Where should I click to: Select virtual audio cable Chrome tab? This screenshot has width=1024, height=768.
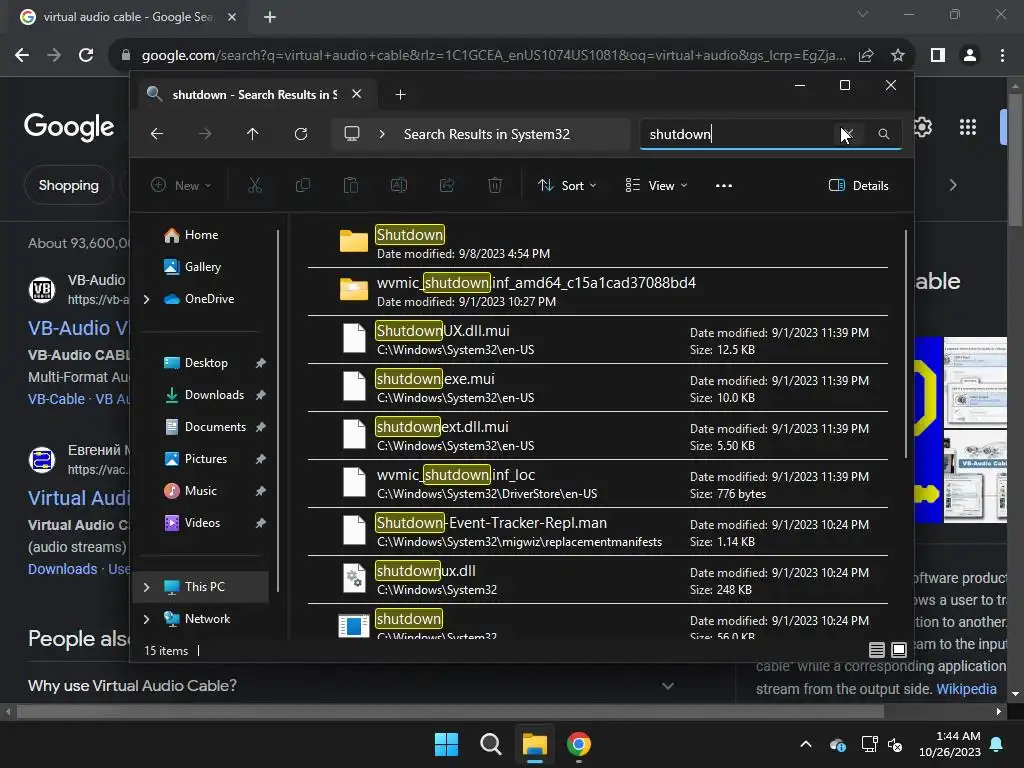tap(128, 17)
